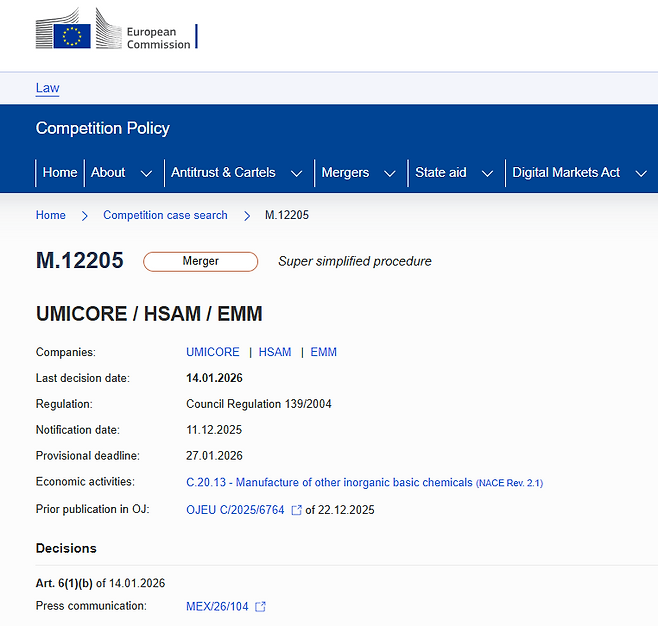658x626 pixels.
Task: Expand the Mergers dropdown chevron
Action: pyautogui.click(x=390, y=173)
